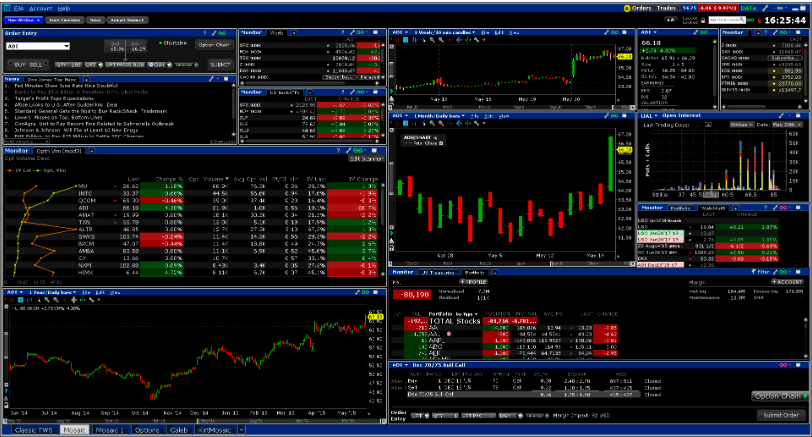Open 2 Week/30 min candles period dropdown
The height and width of the screenshot is (437, 812).
pyautogui.click(x=444, y=33)
